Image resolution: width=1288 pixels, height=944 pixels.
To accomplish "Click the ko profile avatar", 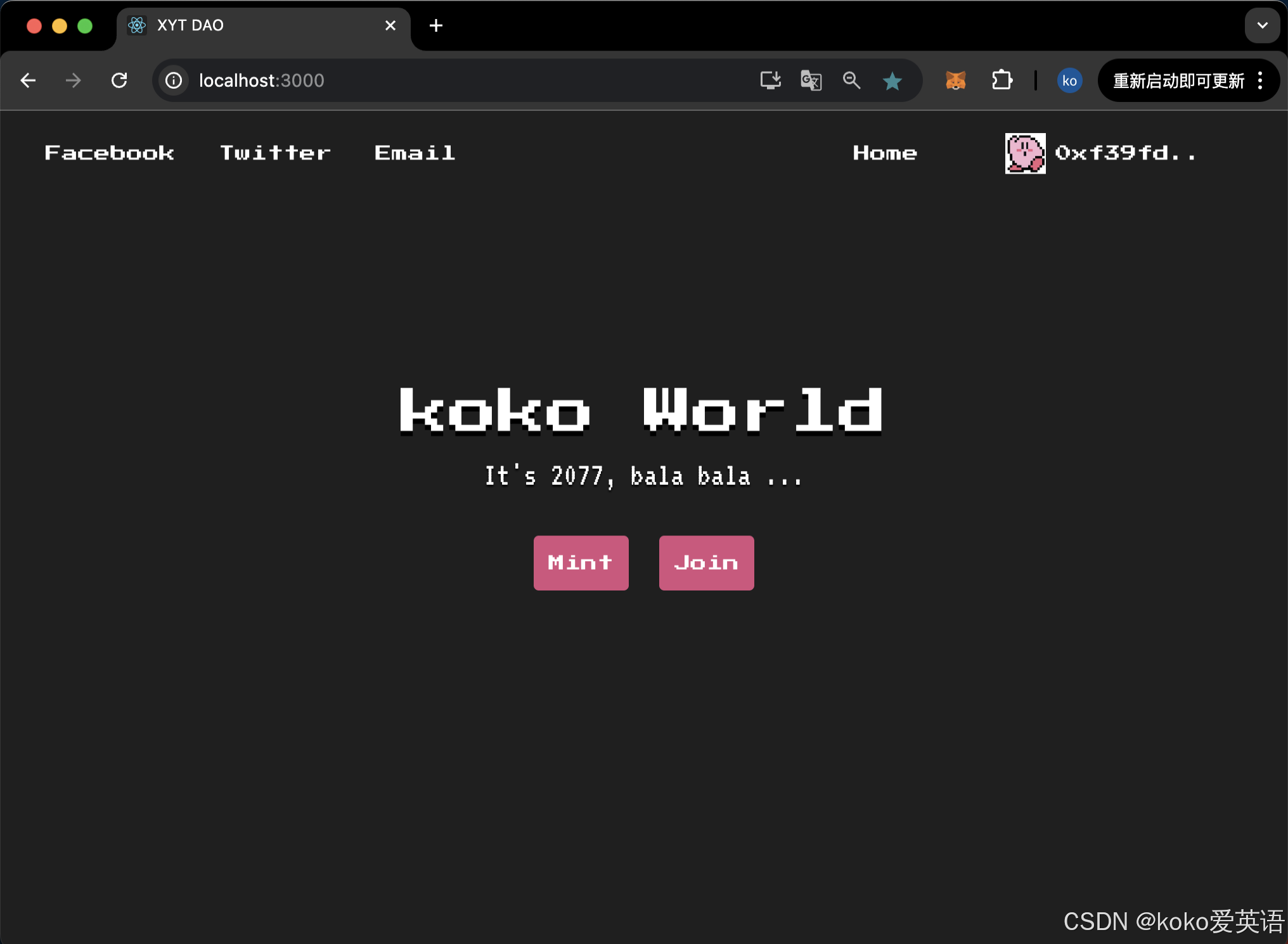I will click(x=1069, y=80).
